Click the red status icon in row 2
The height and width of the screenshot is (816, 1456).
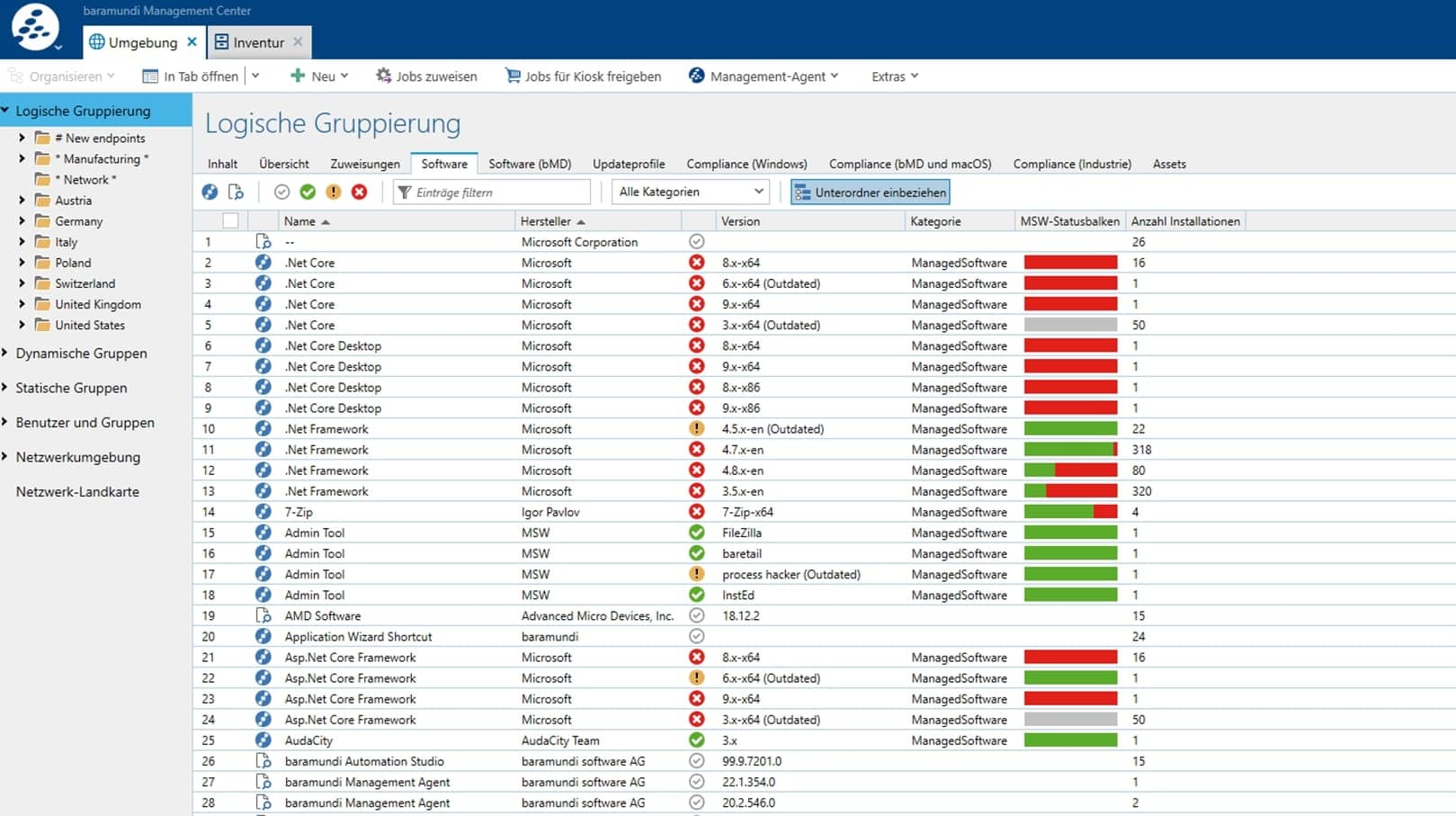(x=696, y=263)
